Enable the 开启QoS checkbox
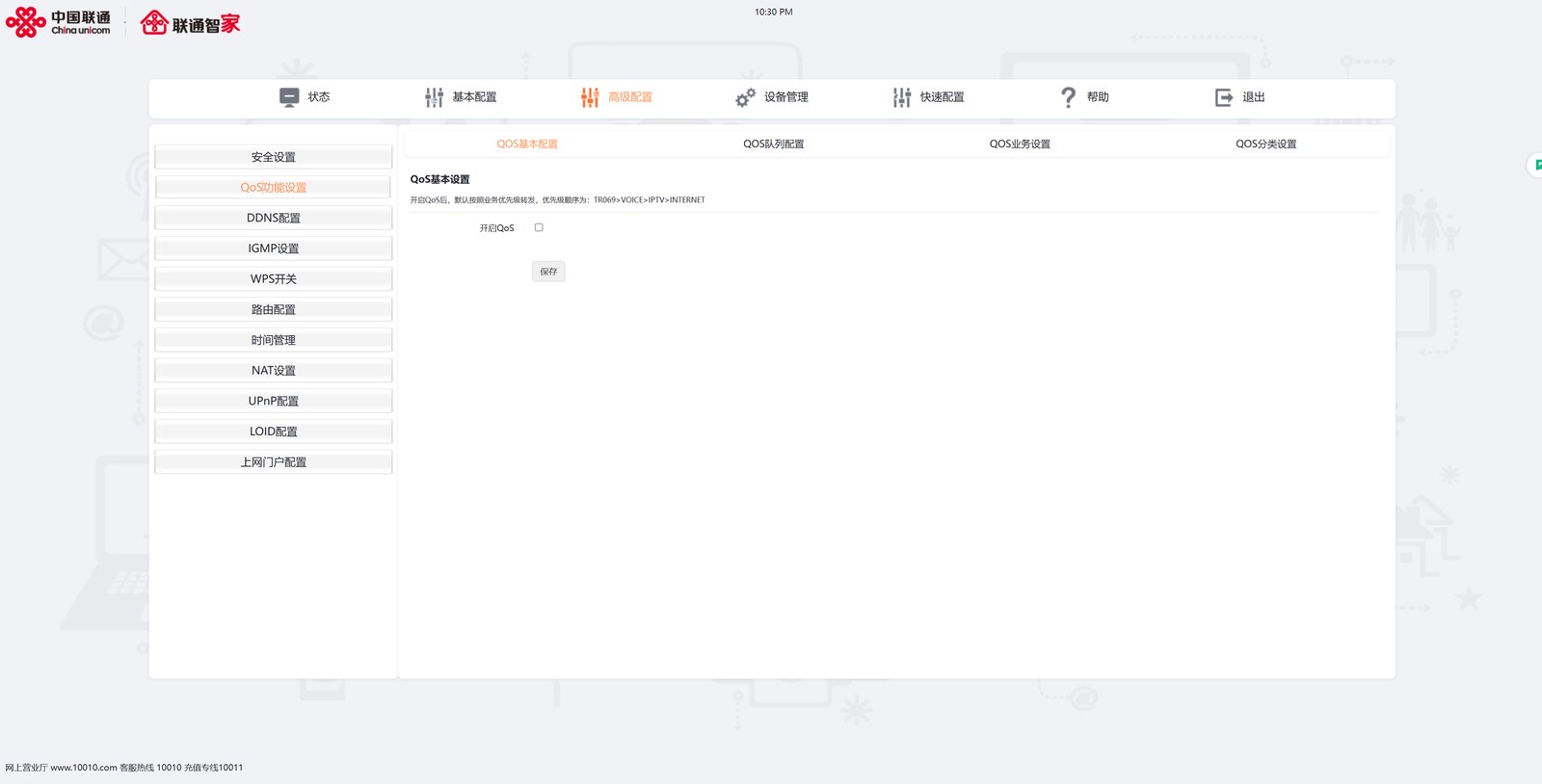This screenshot has width=1542, height=784. (x=539, y=227)
